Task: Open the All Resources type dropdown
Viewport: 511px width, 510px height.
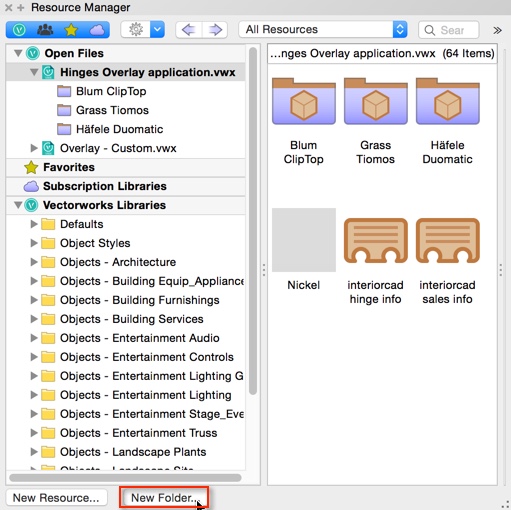Action: pos(323,30)
